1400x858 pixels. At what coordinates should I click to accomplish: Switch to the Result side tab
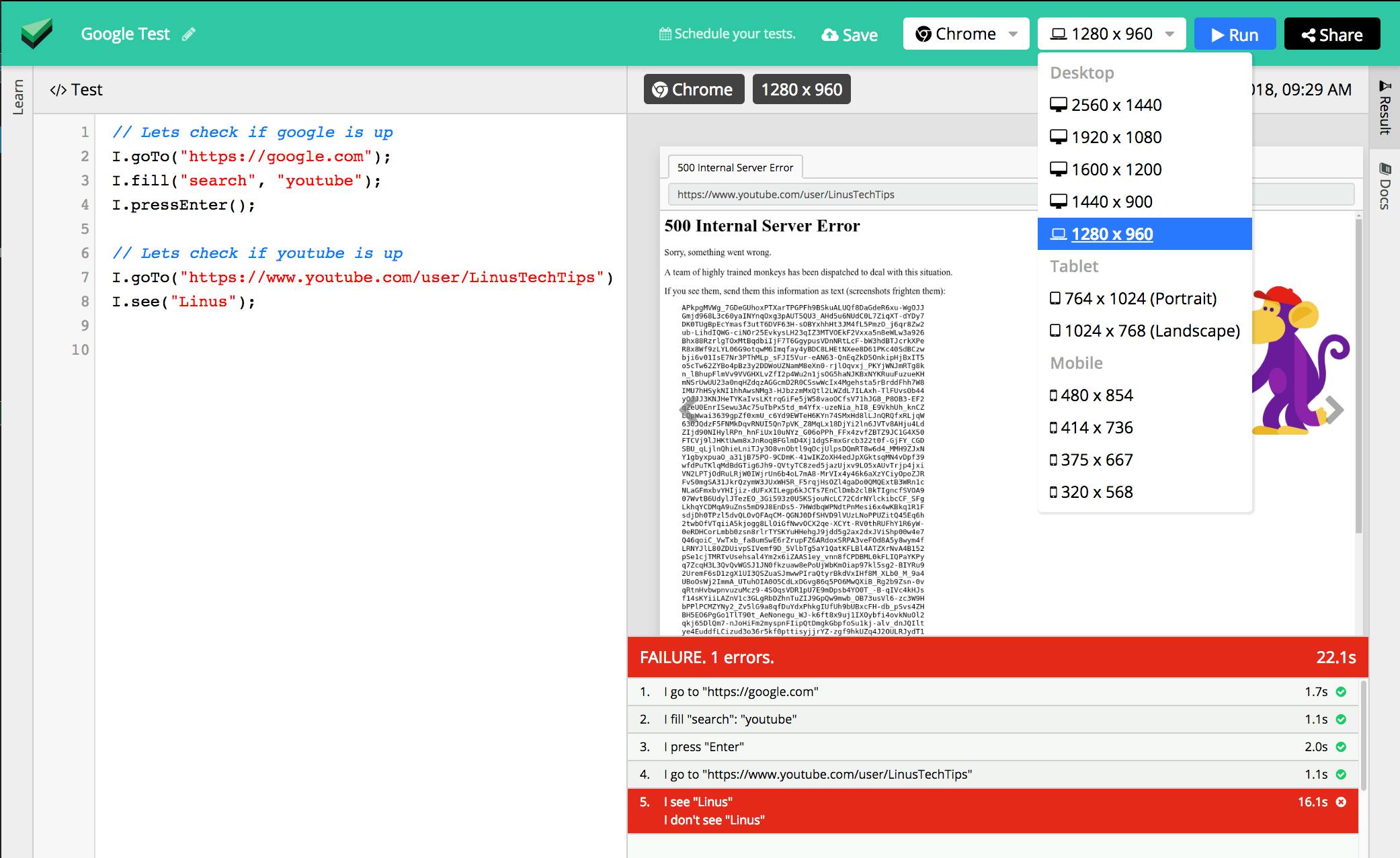tap(1385, 108)
